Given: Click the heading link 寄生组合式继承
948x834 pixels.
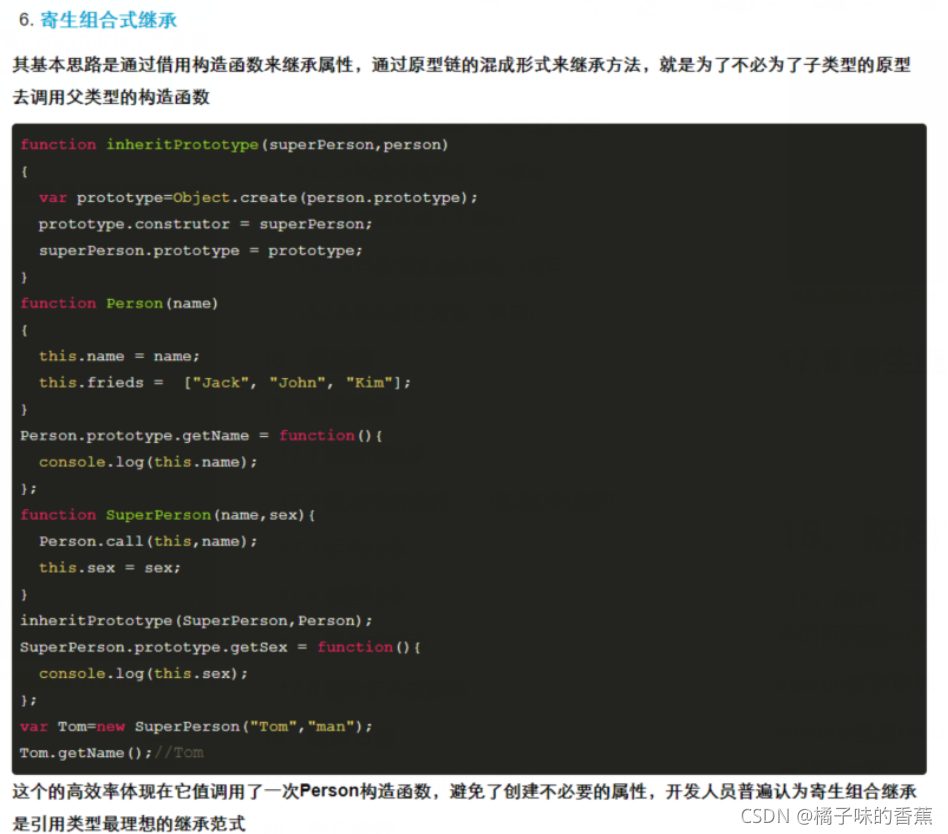Looking at the screenshot, I should (x=108, y=20).
